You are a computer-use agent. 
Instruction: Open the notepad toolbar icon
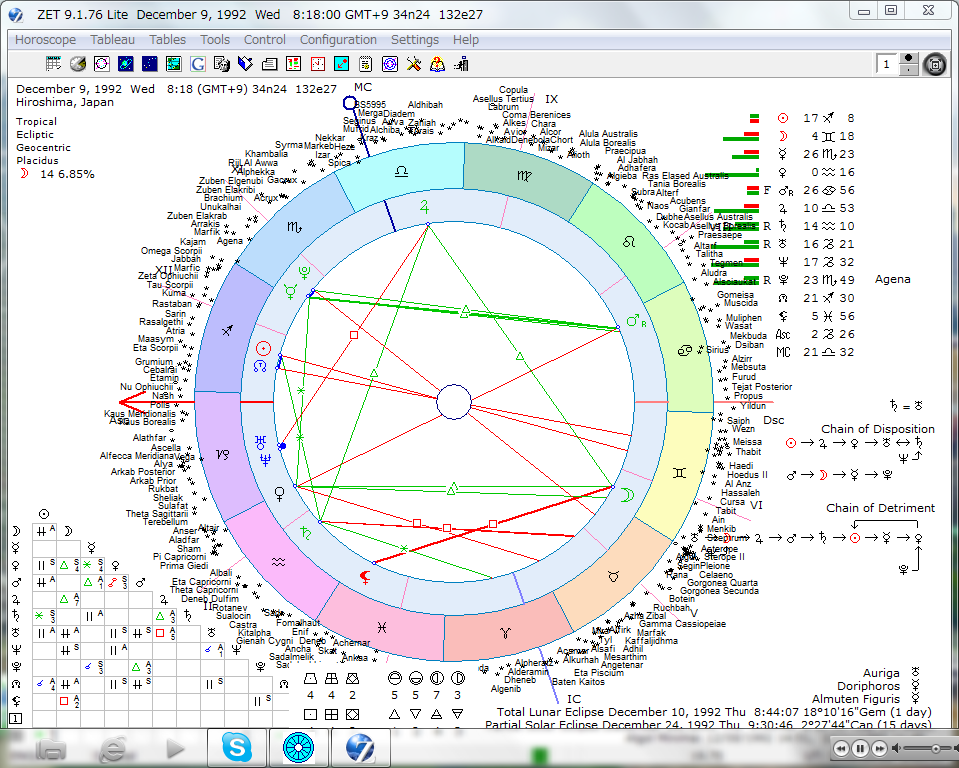[366, 64]
